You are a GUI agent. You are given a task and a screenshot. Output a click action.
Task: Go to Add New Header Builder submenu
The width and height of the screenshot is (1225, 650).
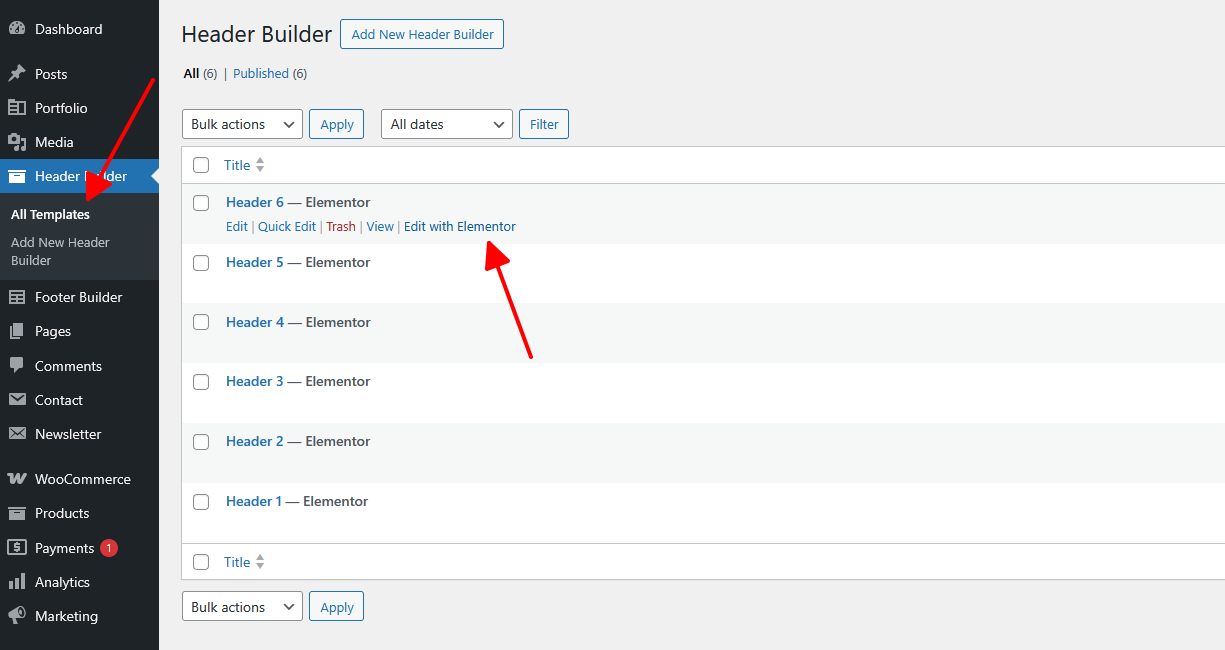click(x=60, y=251)
